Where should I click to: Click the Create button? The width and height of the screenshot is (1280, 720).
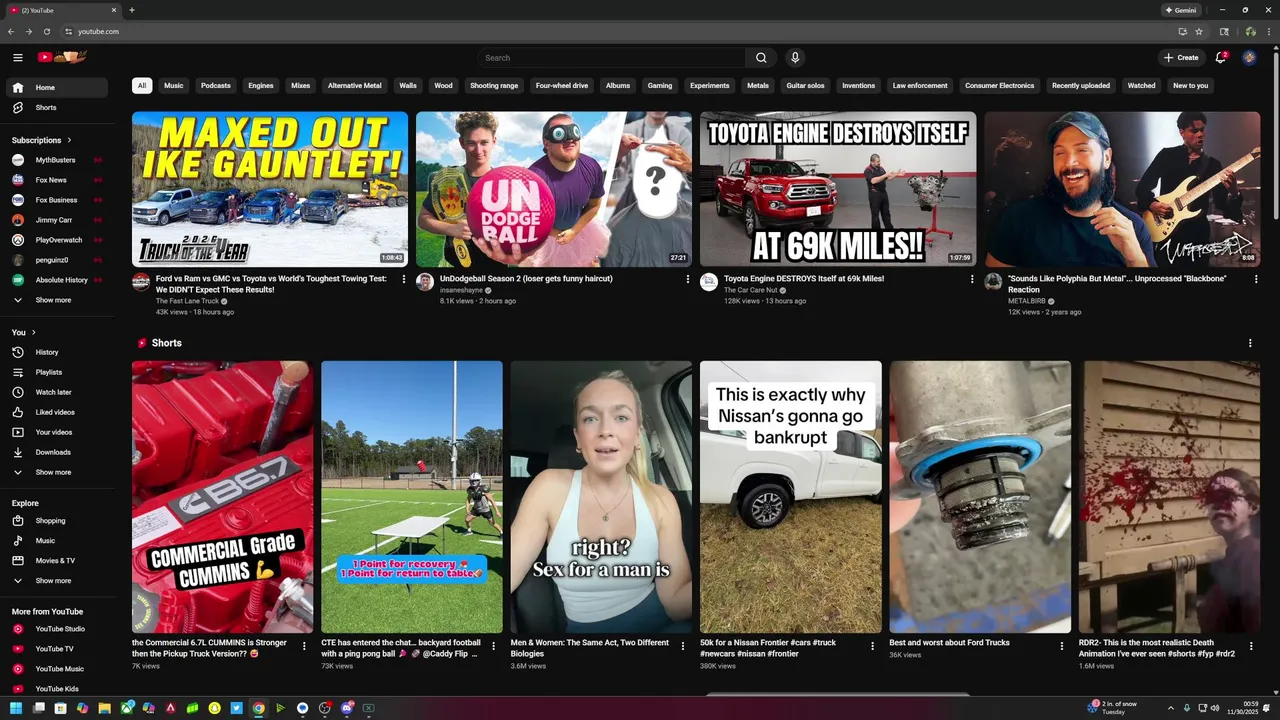pos(1181,58)
